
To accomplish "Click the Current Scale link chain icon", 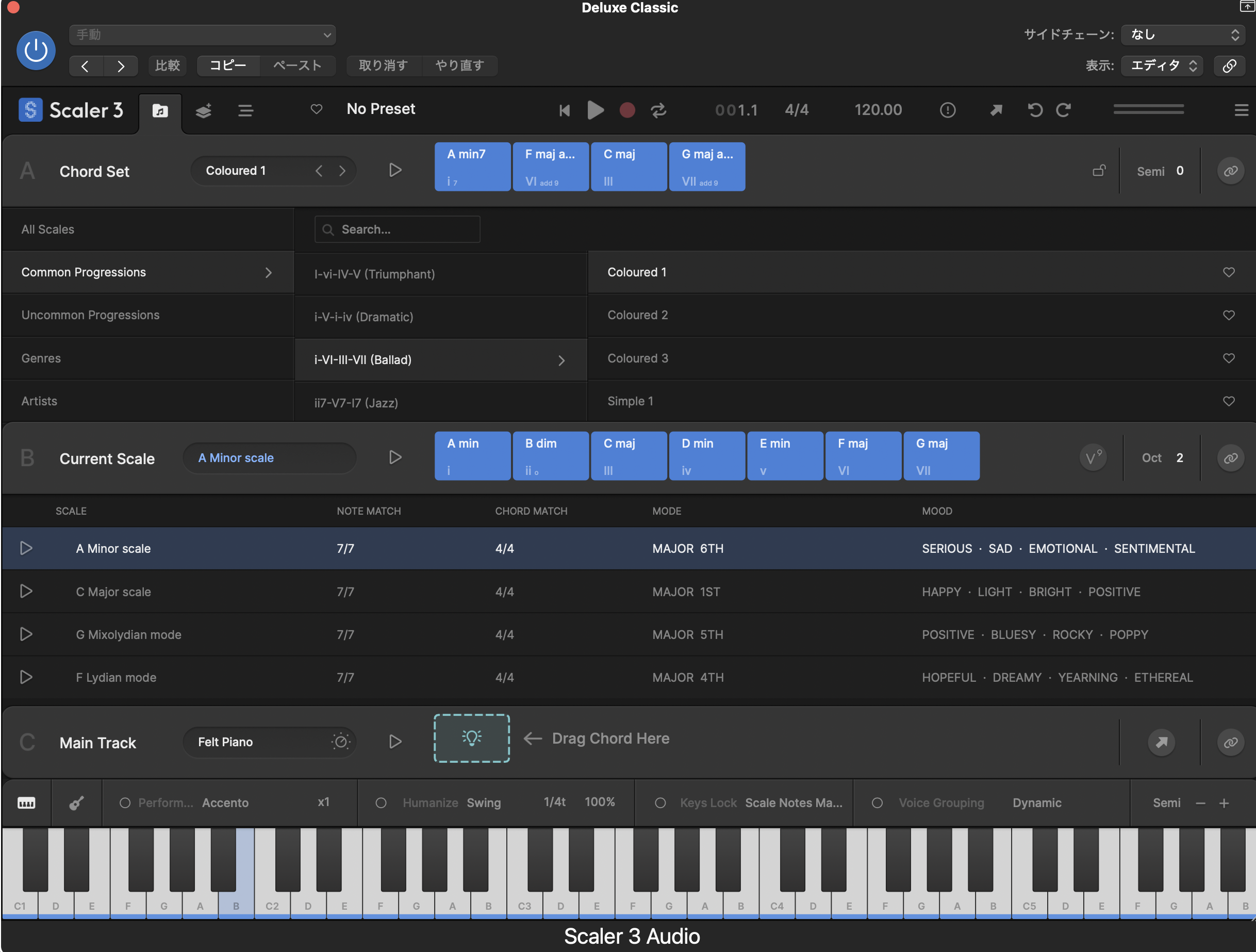I will (x=1230, y=458).
